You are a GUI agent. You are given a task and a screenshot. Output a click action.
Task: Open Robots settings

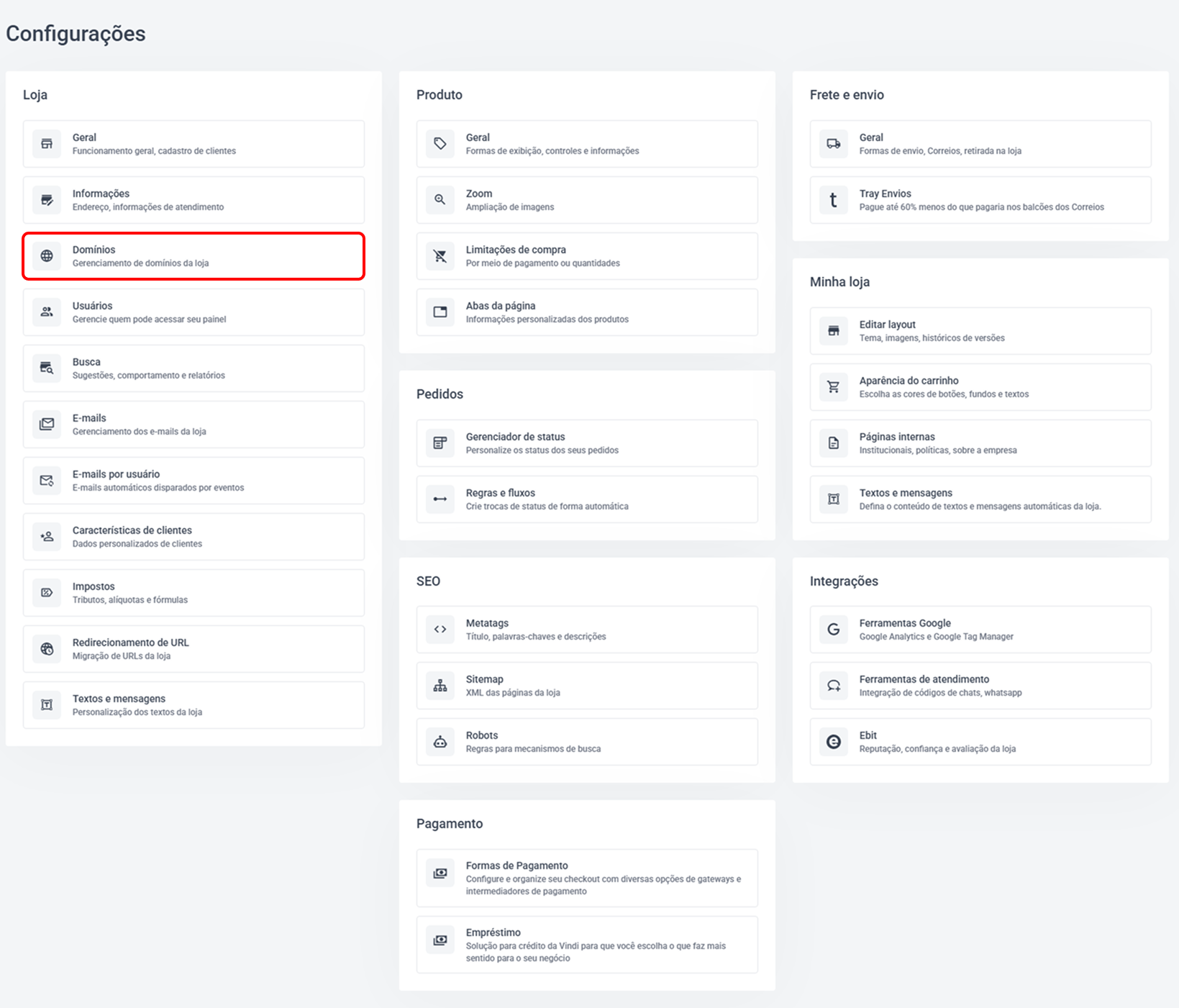click(x=587, y=742)
